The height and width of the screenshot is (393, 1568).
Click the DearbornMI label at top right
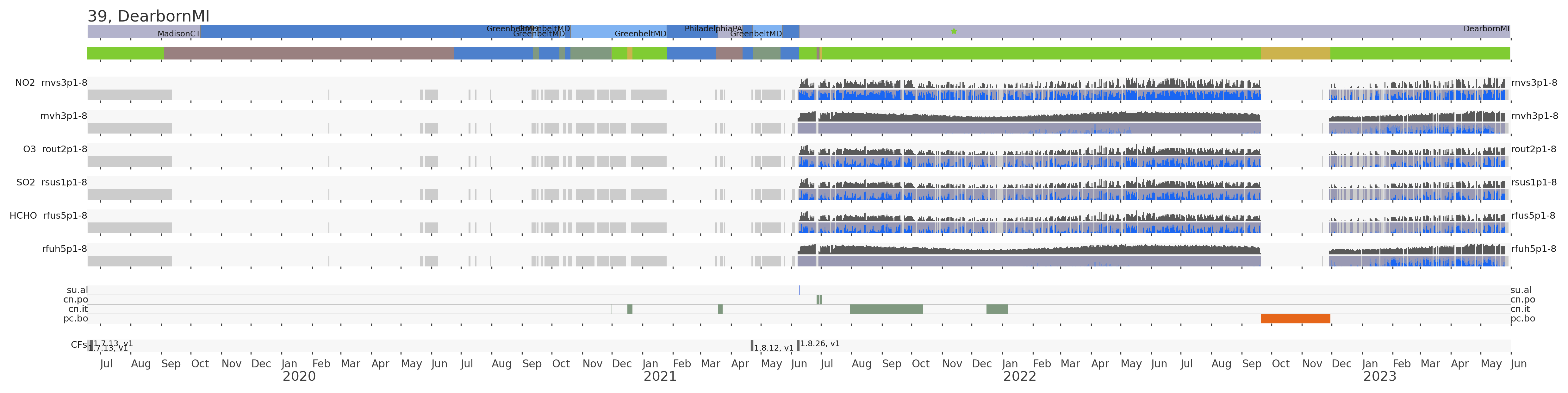click(1486, 28)
